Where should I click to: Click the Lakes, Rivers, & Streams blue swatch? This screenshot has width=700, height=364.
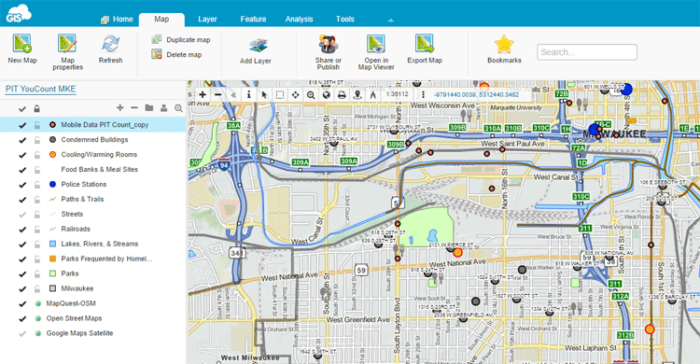52,244
